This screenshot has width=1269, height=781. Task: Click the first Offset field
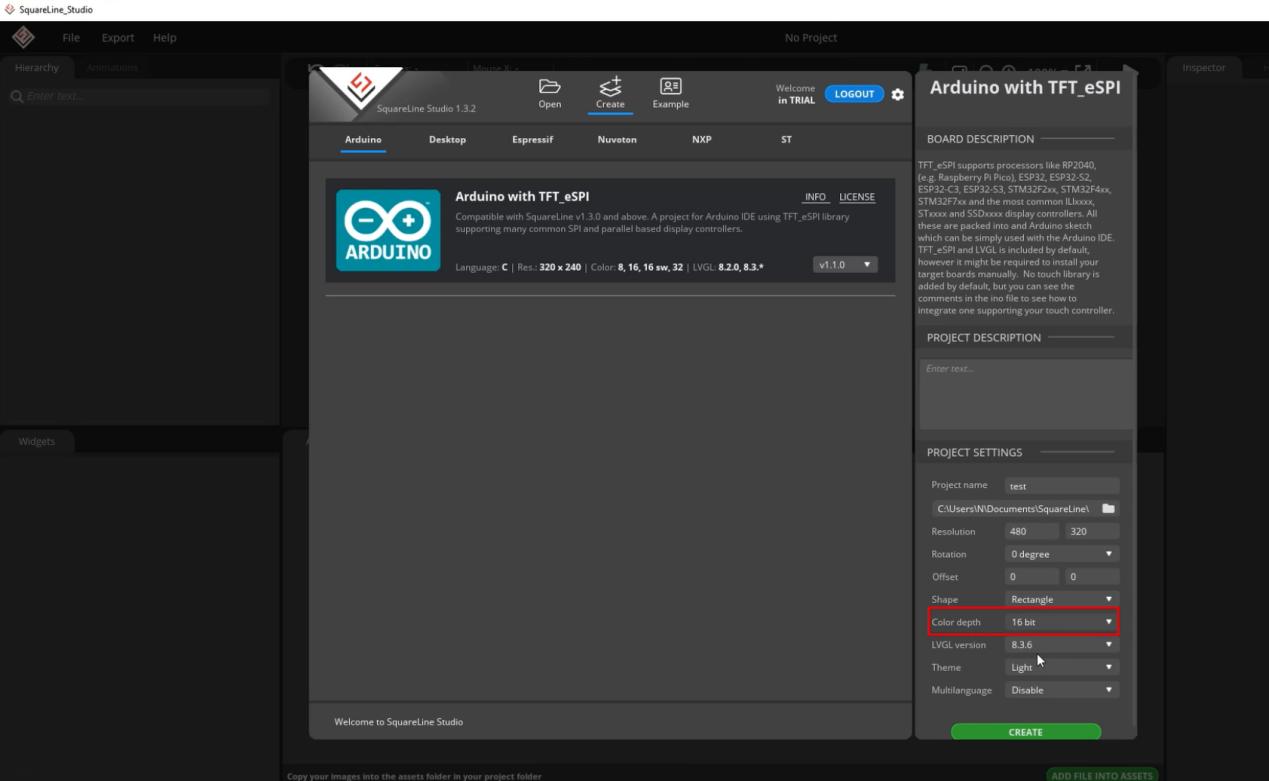[x=1032, y=577]
